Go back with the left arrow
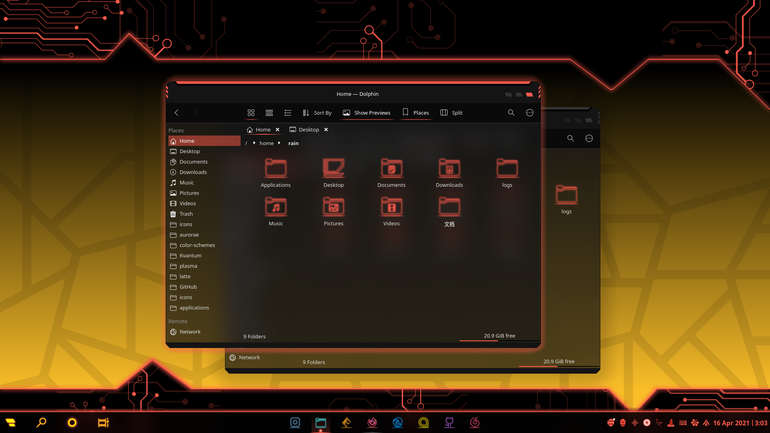This screenshot has height=433, width=770. pos(177,113)
